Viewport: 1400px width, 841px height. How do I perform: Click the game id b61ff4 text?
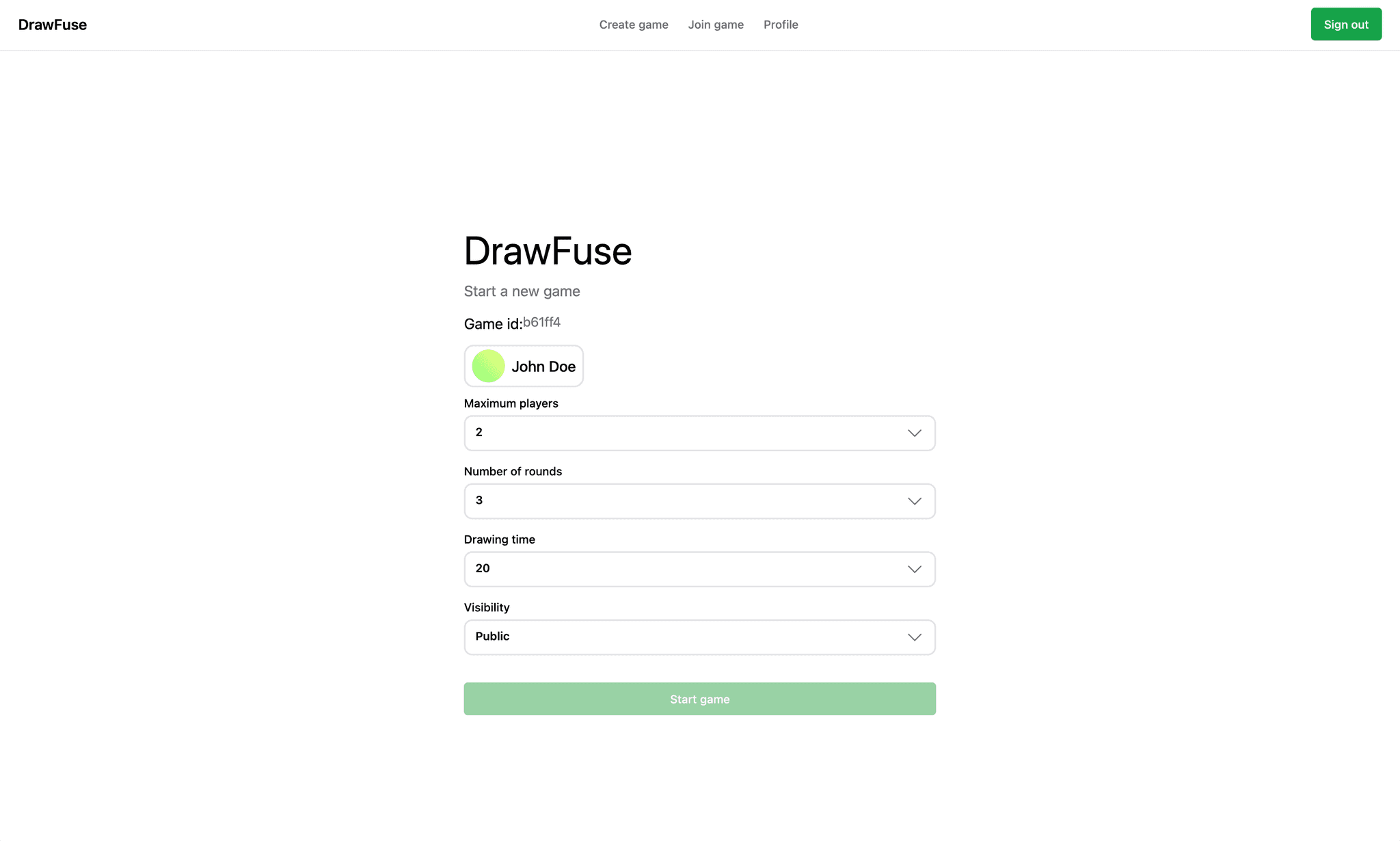click(541, 322)
